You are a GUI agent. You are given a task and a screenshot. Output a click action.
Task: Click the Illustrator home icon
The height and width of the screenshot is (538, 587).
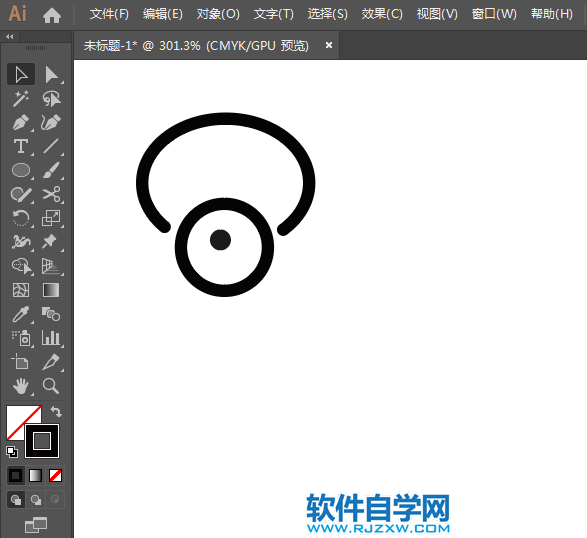52,15
